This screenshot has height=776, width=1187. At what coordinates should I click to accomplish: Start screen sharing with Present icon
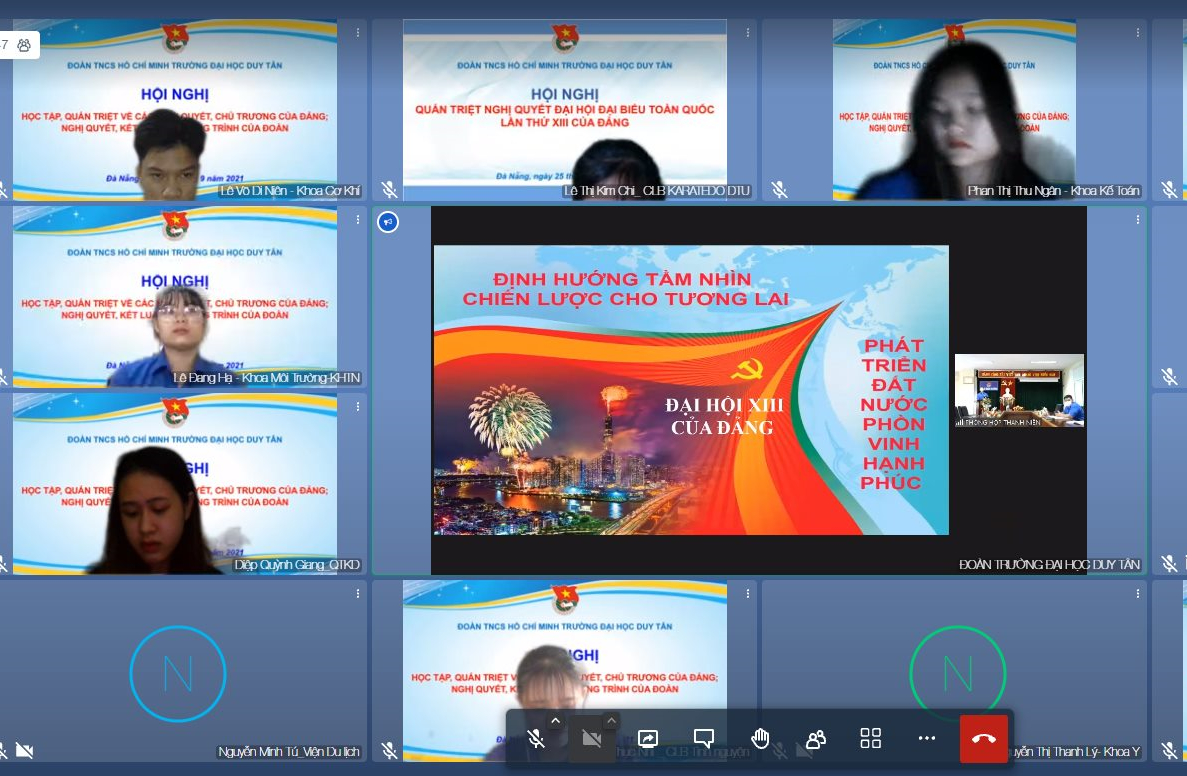648,738
